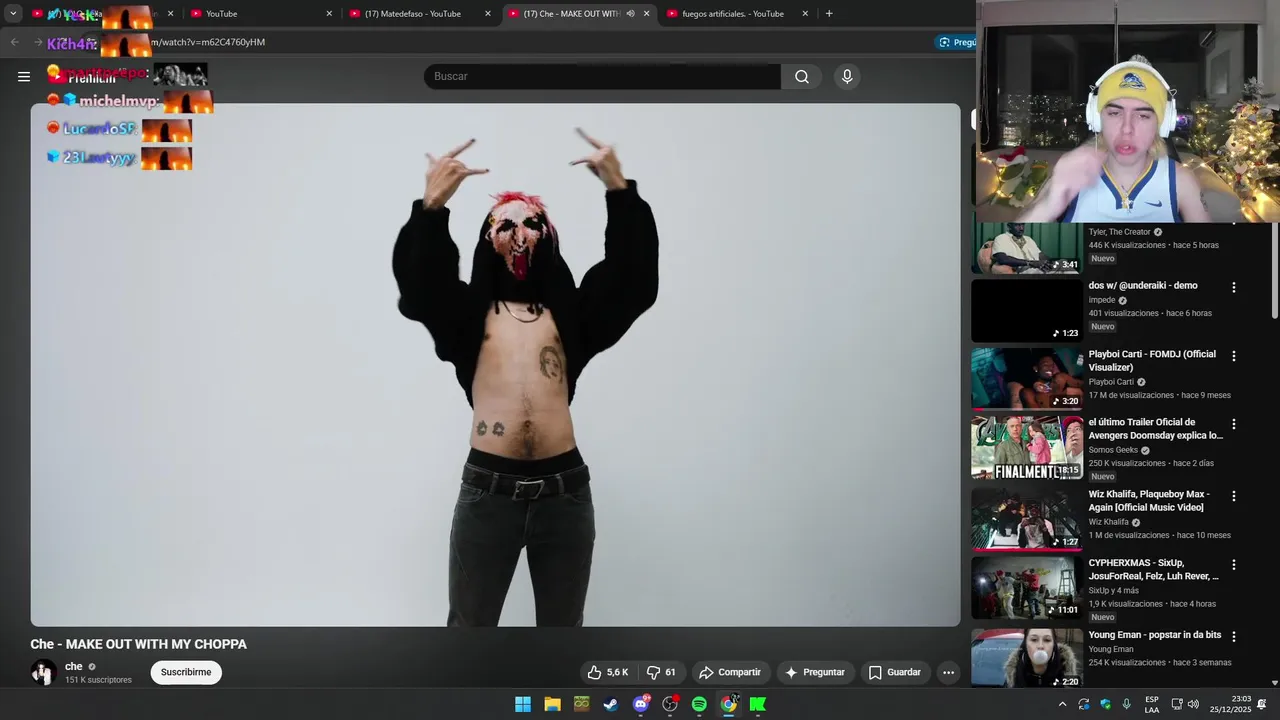Click the Compartir share button
1280x720 pixels.
coord(730,673)
